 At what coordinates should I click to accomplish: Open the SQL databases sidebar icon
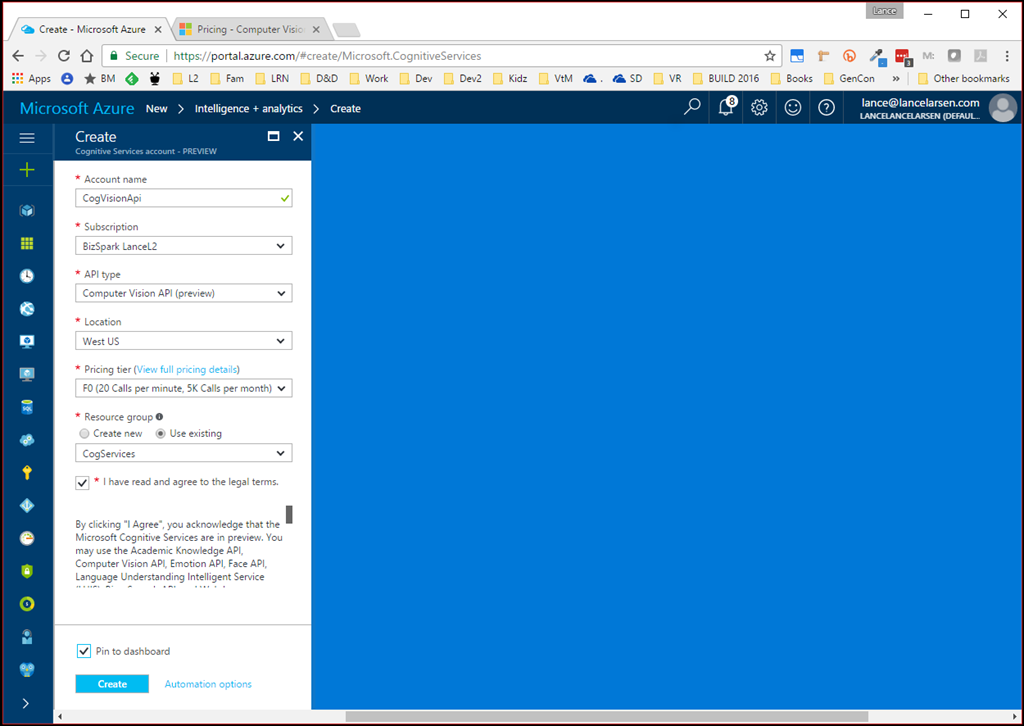pos(27,407)
